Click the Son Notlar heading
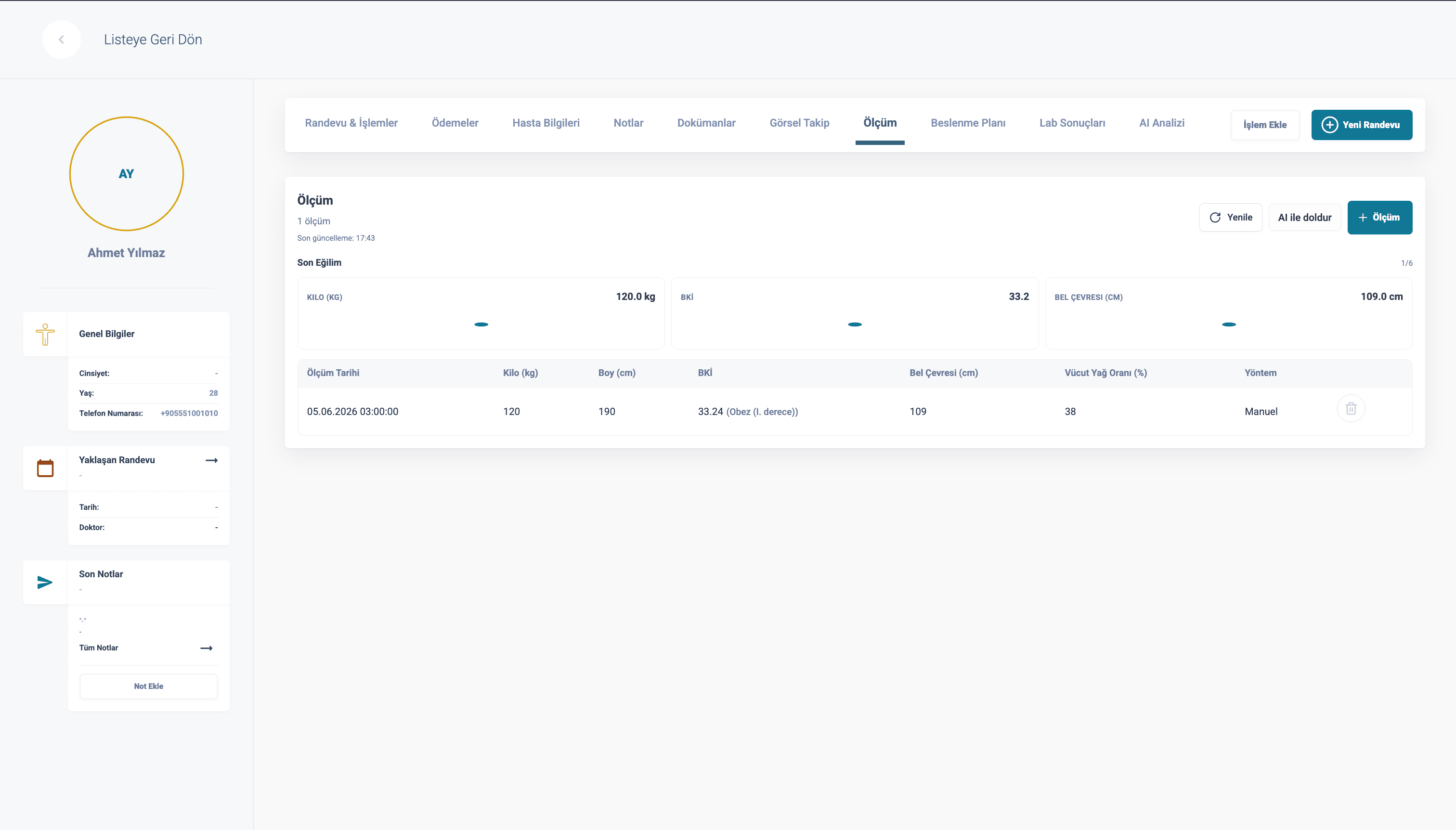 tap(101, 574)
